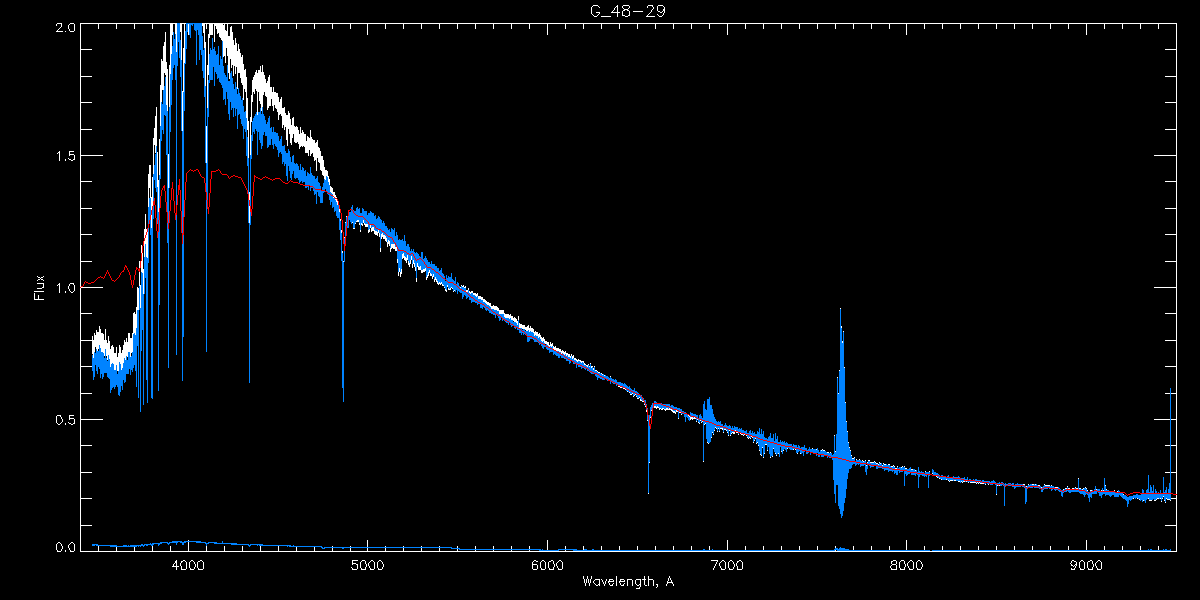
Task: Click the 7000 wavelength tick label
Action: pyautogui.click(x=727, y=564)
